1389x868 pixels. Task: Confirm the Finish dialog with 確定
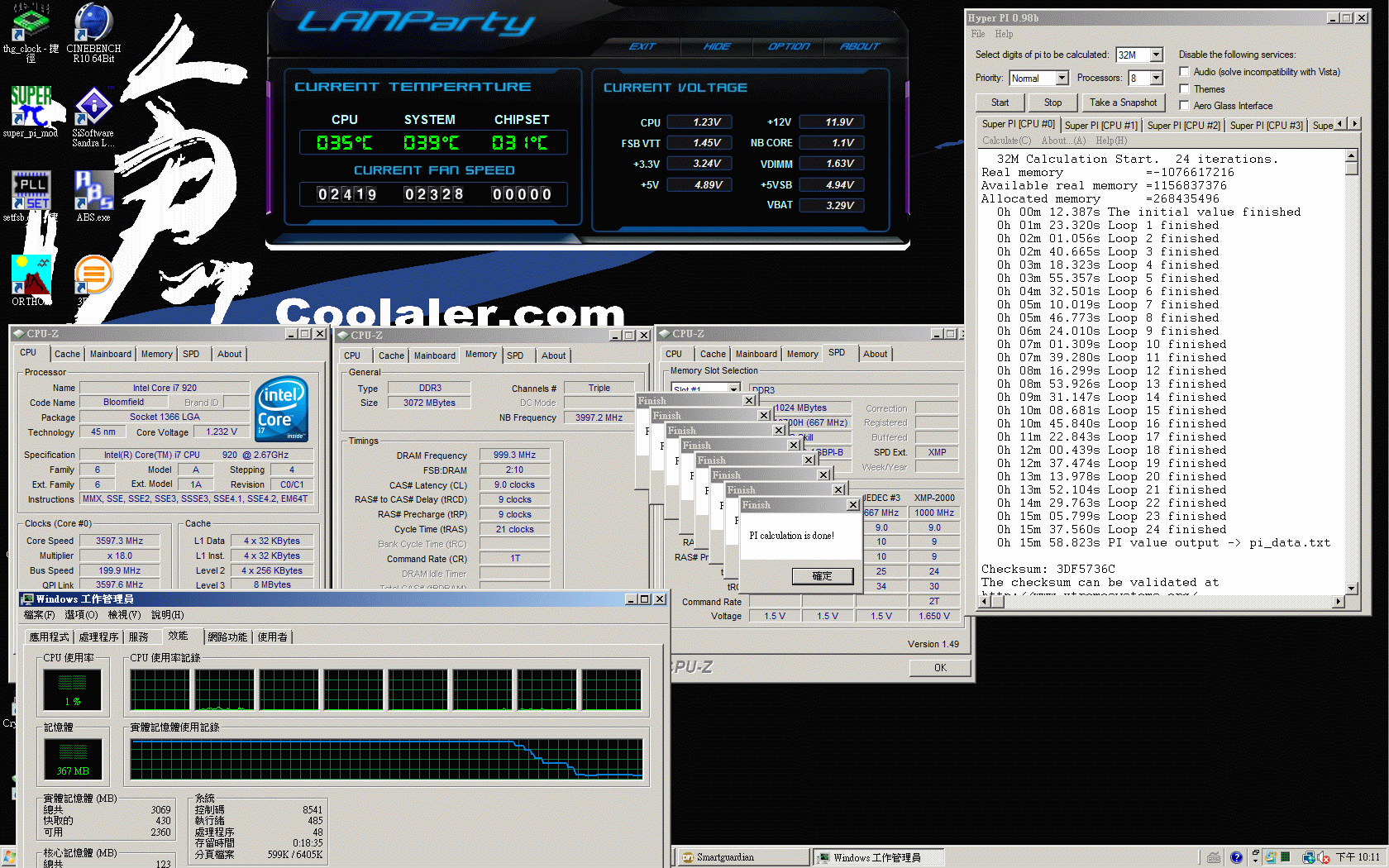(822, 576)
